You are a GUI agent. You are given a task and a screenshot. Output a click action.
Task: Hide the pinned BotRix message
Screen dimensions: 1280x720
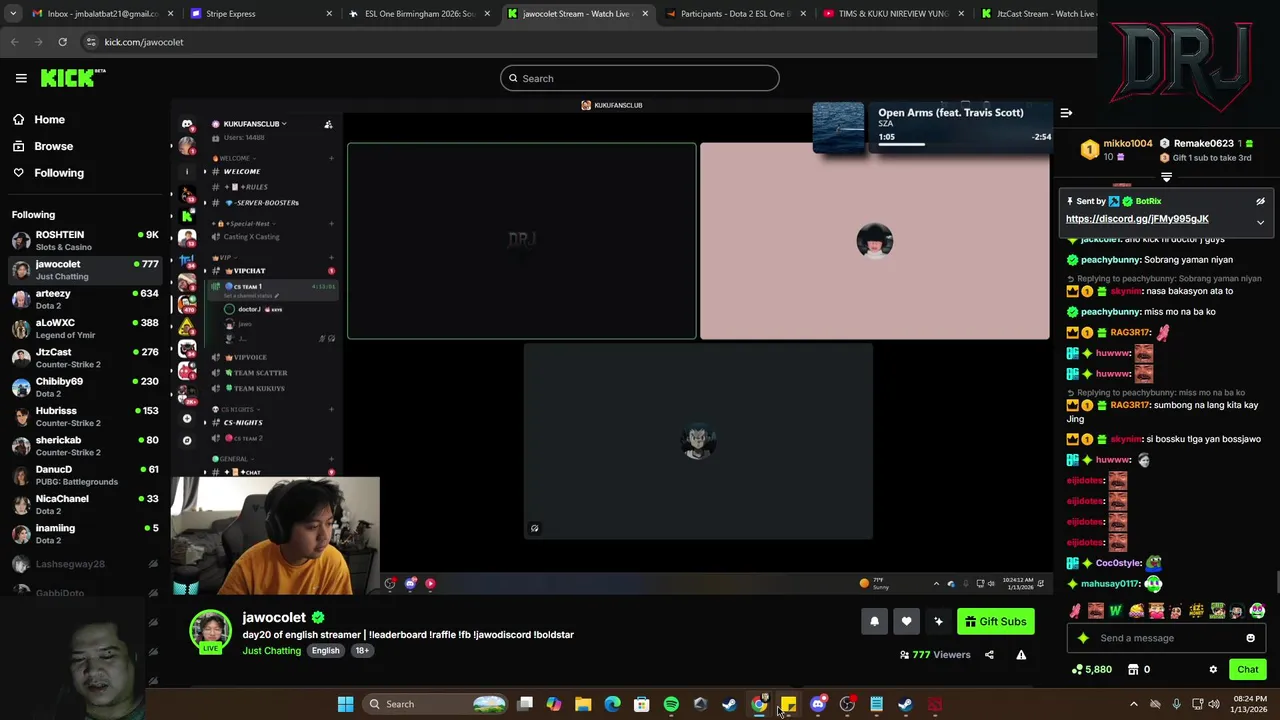coord(1260,201)
